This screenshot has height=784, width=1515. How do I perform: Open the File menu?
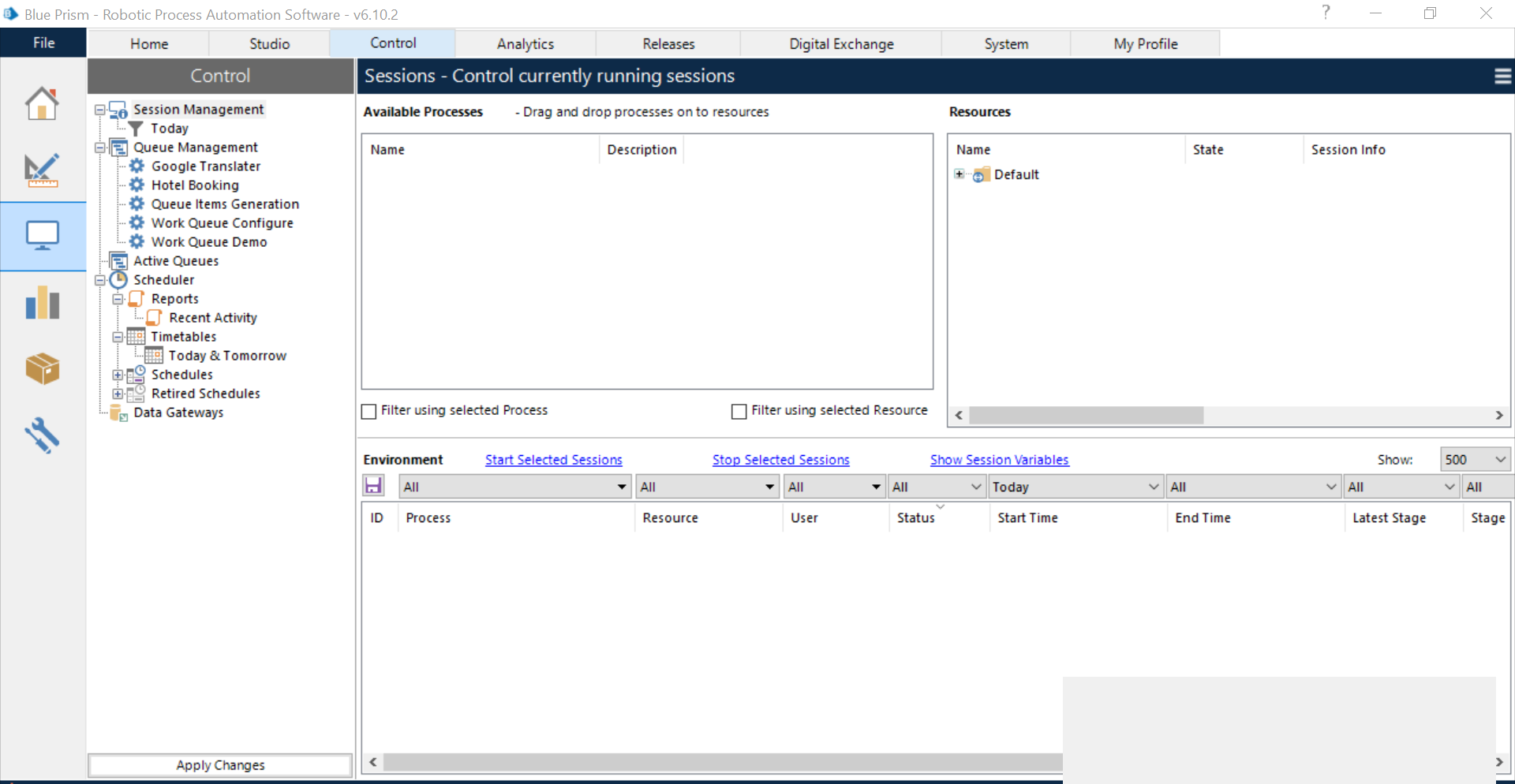pyautogui.click(x=43, y=42)
